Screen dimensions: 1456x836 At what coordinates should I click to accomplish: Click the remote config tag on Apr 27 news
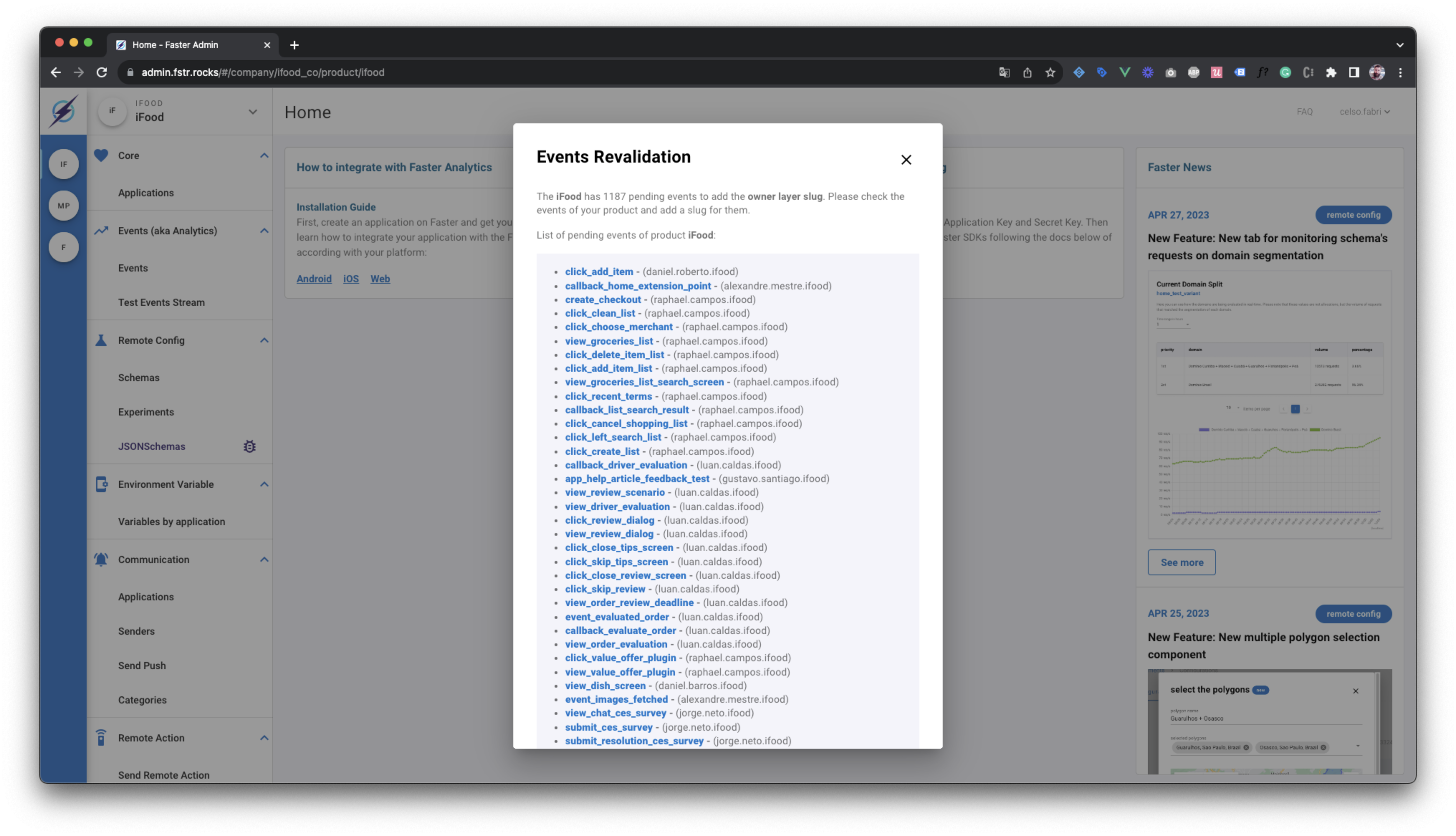click(x=1353, y=215)
